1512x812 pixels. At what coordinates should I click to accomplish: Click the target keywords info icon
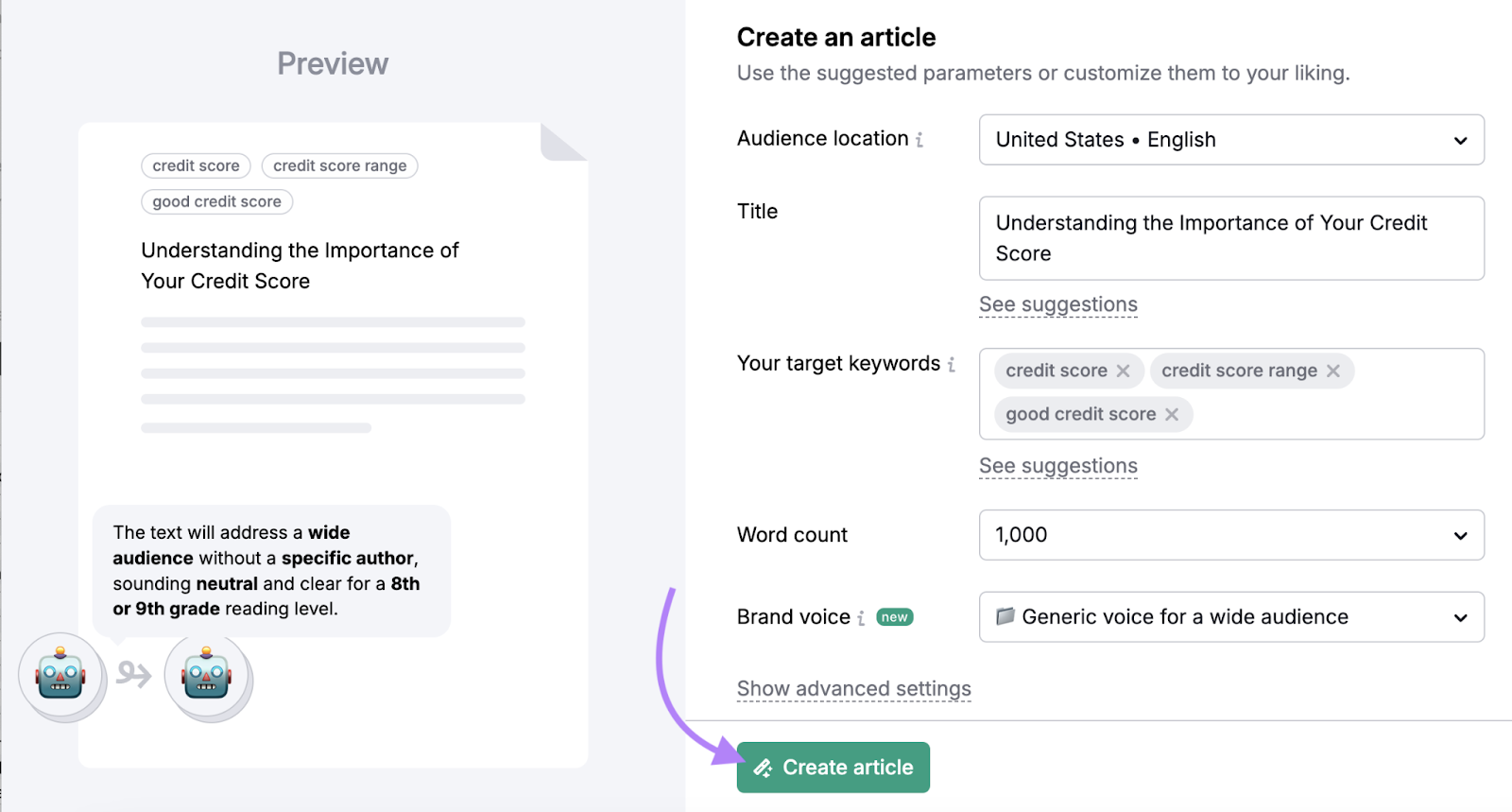pyautogui.click(x=952, y=365)
